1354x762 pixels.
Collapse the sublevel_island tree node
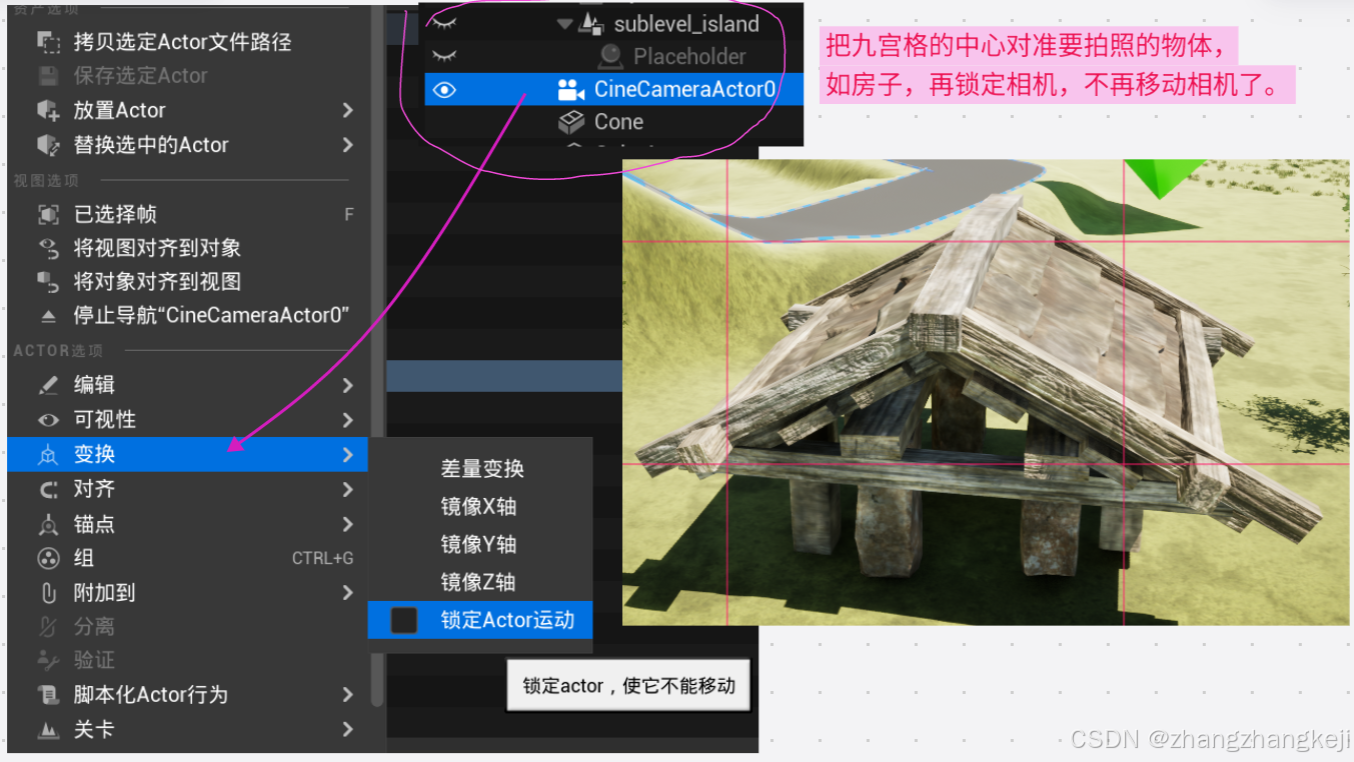(565, 21)
